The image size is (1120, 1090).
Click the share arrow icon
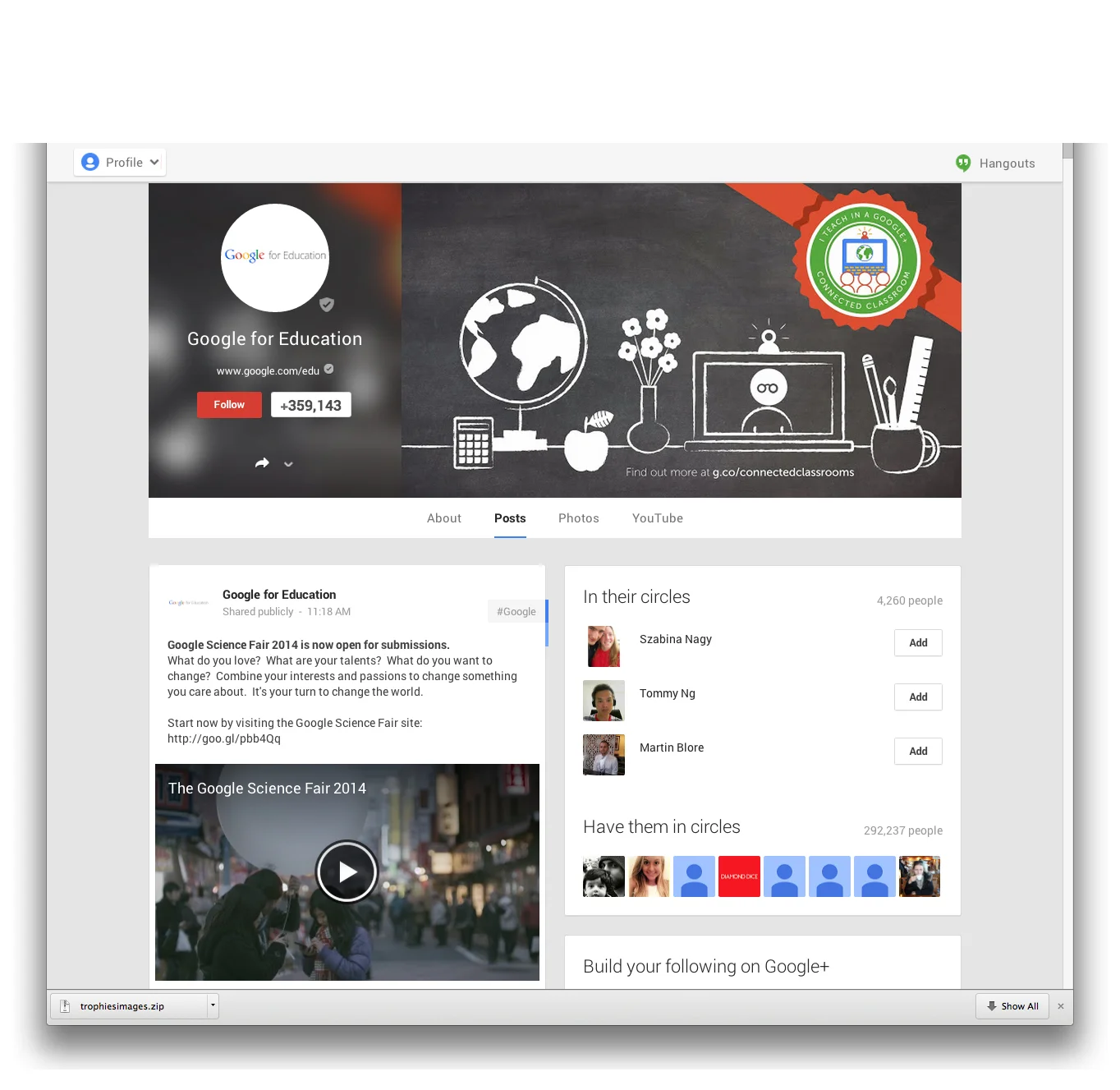pyautogui.click(x=262, y=463)
